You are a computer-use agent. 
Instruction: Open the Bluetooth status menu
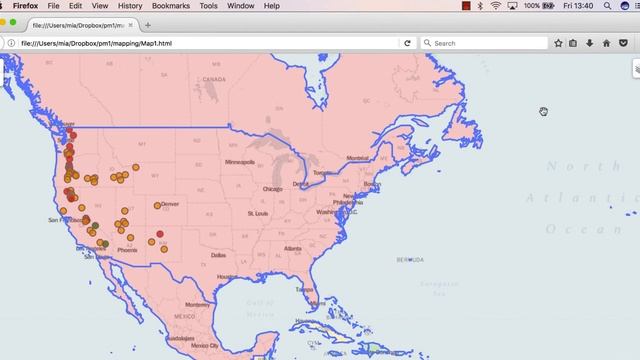tap(480, 6)
